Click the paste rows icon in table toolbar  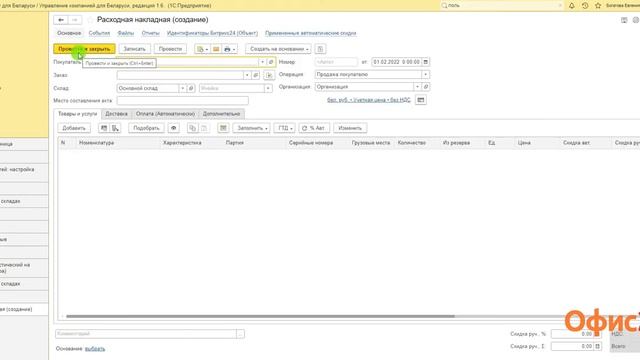click(x=204, y=128)
